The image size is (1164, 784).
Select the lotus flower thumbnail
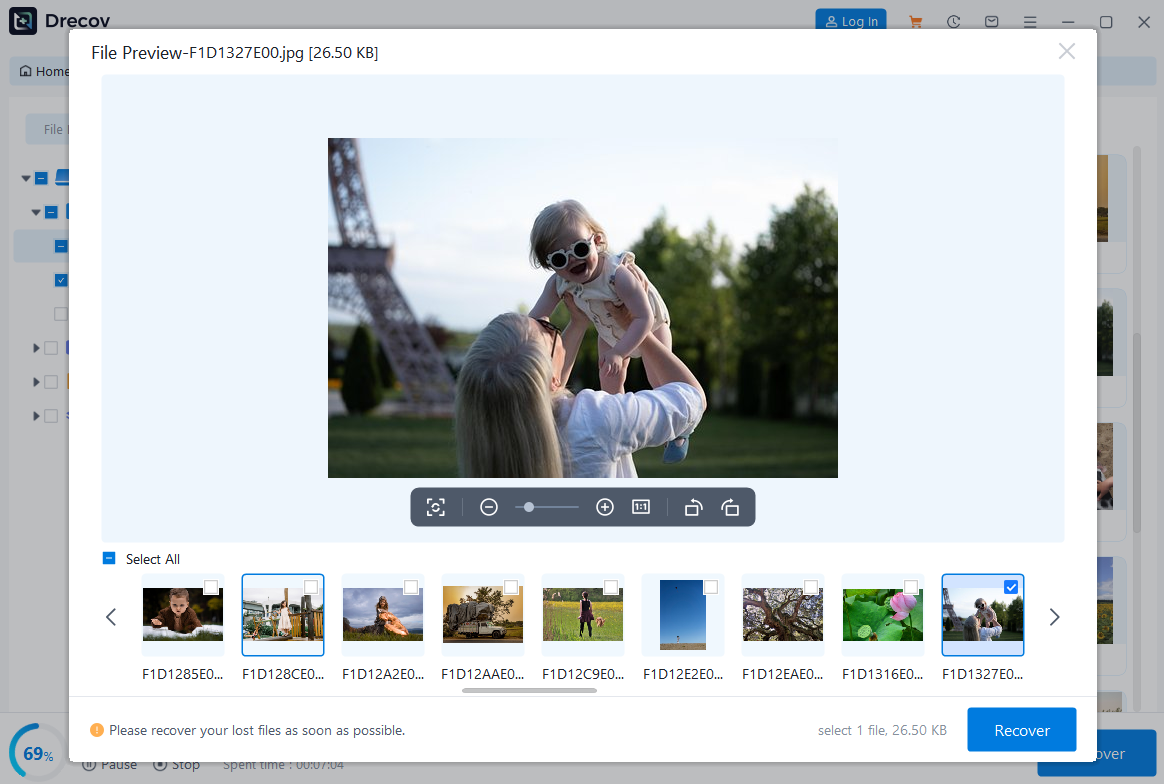[x=882, y=615]
